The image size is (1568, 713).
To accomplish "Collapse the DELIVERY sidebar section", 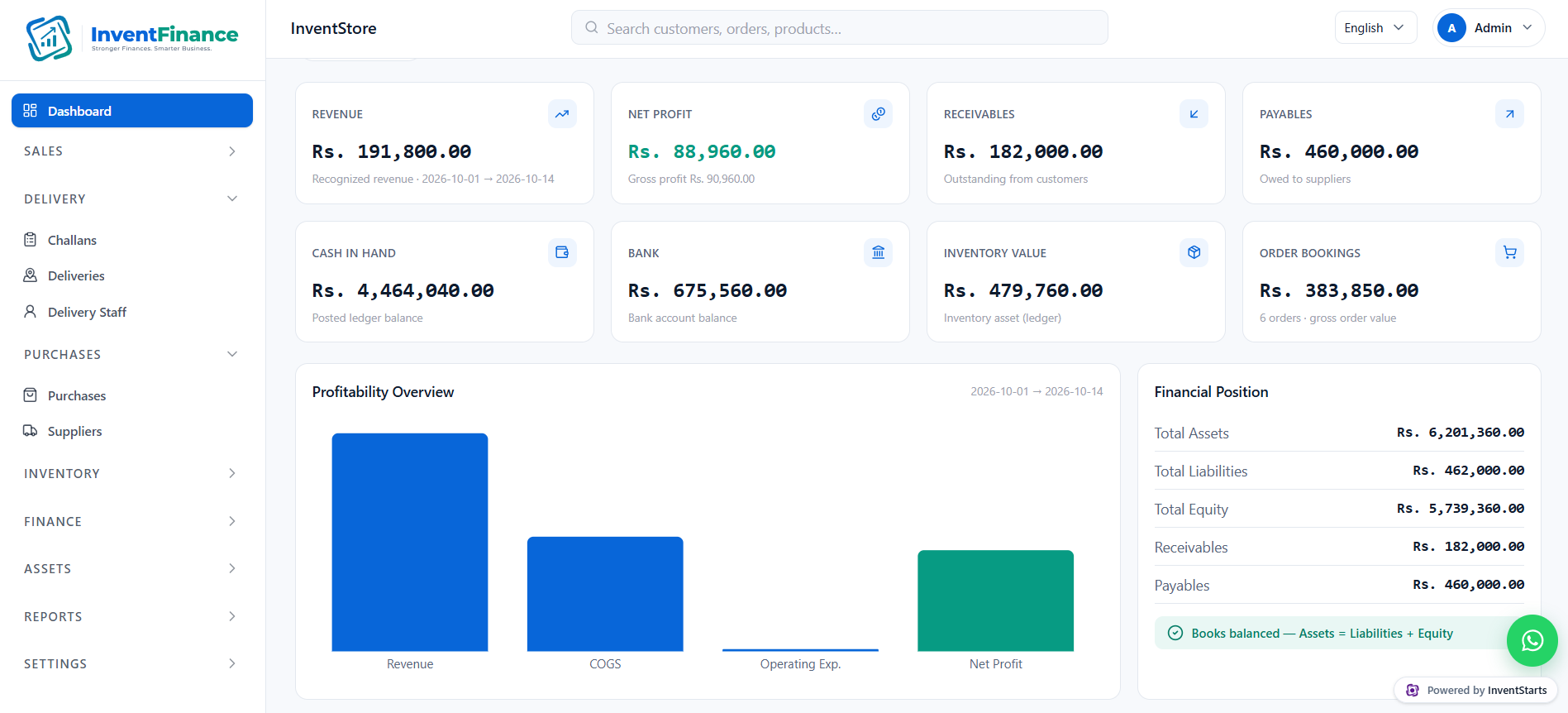I will (132, 199).
